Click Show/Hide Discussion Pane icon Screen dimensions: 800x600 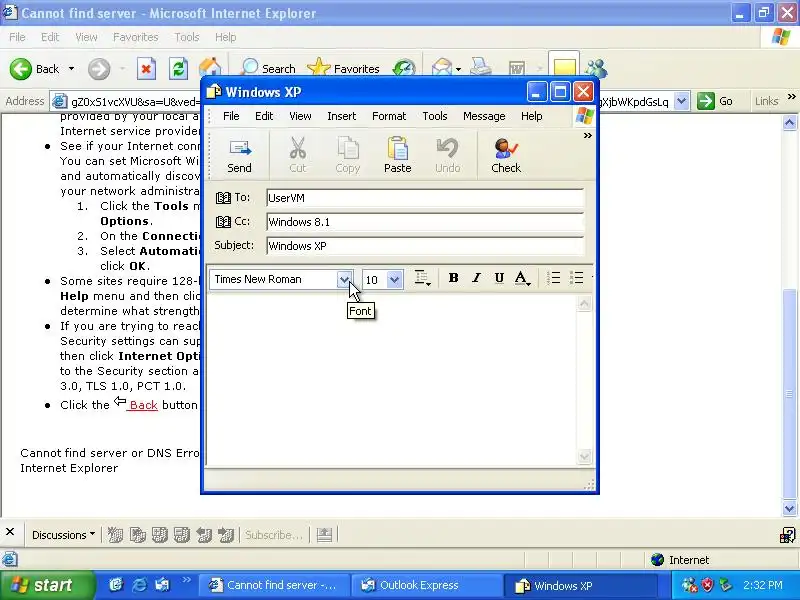point(324,535)
